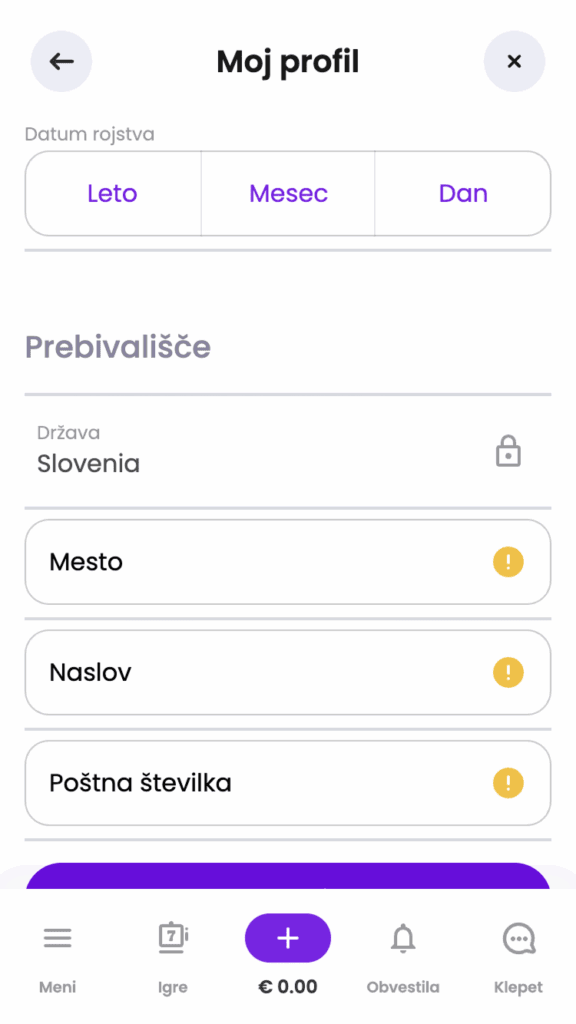Viewport: 576px width, 1024px height.
Task: Open the Meni hamburger icon
Action: [x=57, y=938]
